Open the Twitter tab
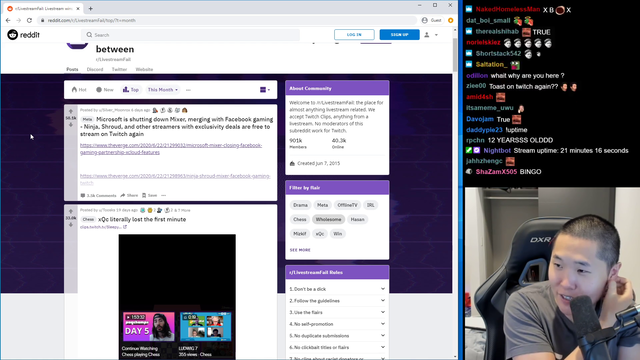Viewport: 640px width, 360px height. tap(119, 69)
